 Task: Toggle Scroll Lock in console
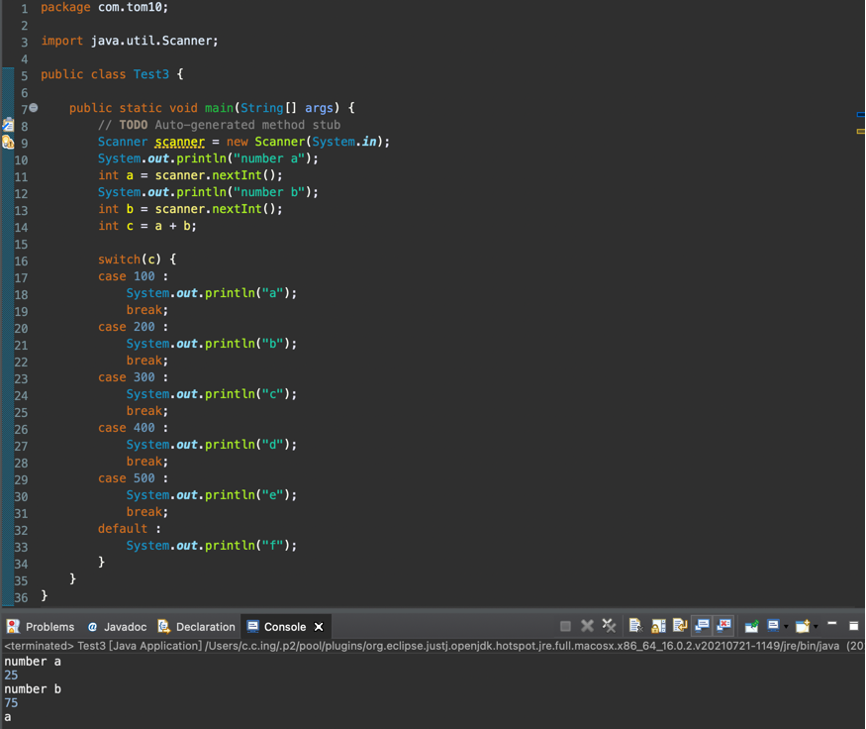coord(658,626)
